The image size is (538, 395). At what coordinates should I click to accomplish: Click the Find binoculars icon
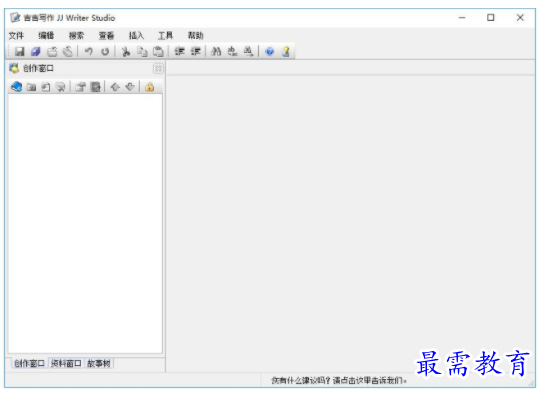click(216, 51)
